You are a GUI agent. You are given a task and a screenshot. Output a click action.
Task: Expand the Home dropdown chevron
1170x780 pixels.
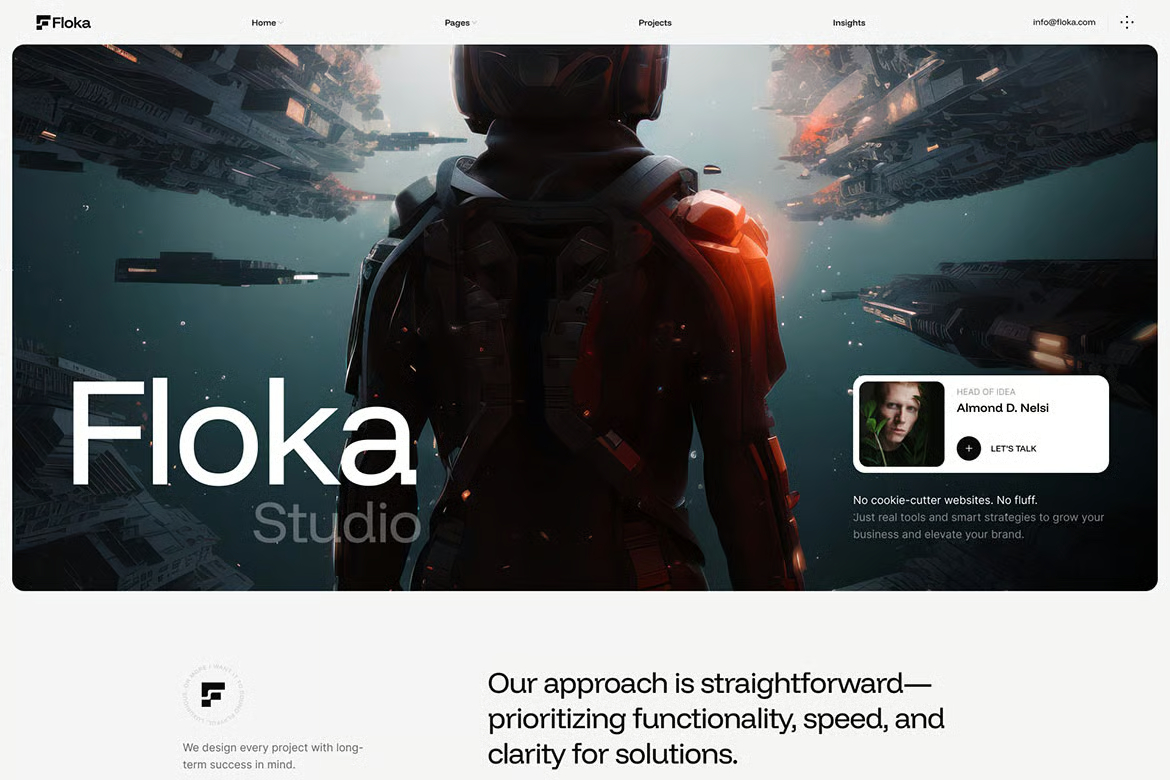pyautogui.click(x=281, y=23)
